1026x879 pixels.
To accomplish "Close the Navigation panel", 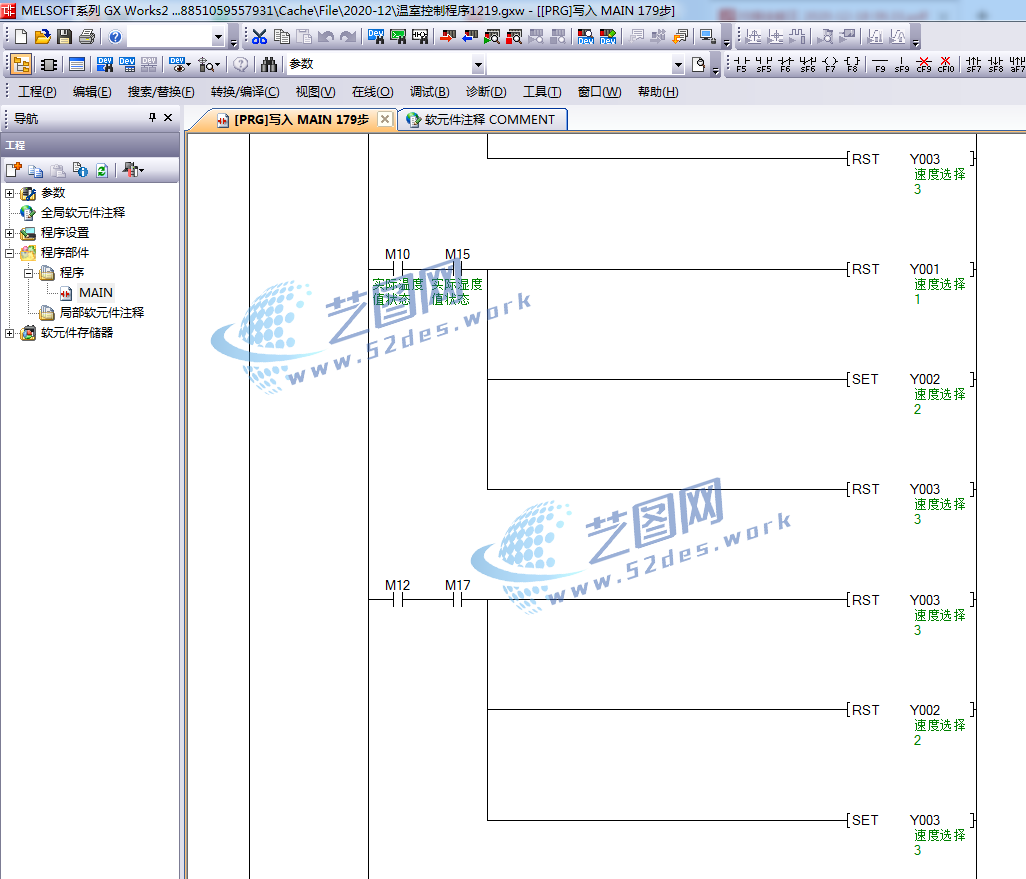I will pos(168,117).
